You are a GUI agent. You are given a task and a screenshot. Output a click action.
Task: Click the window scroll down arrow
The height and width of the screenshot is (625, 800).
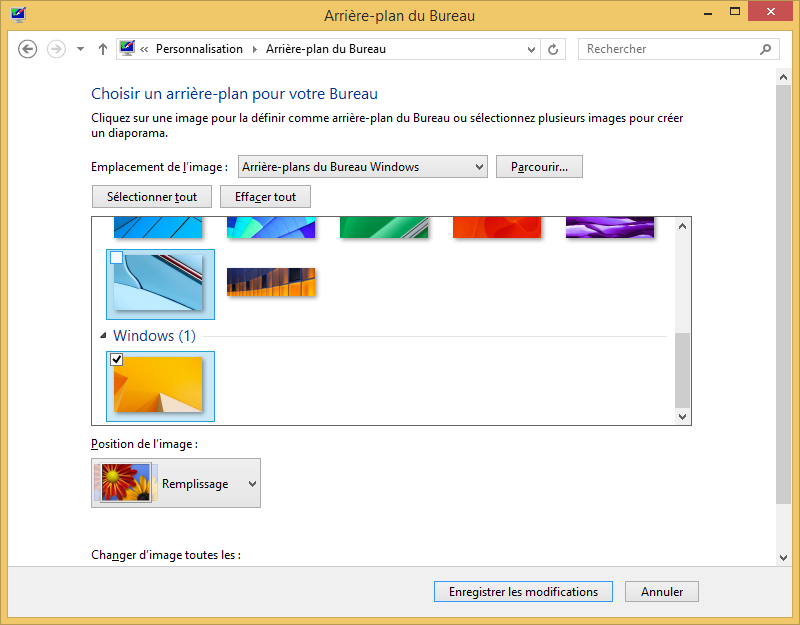pos(784,558)
